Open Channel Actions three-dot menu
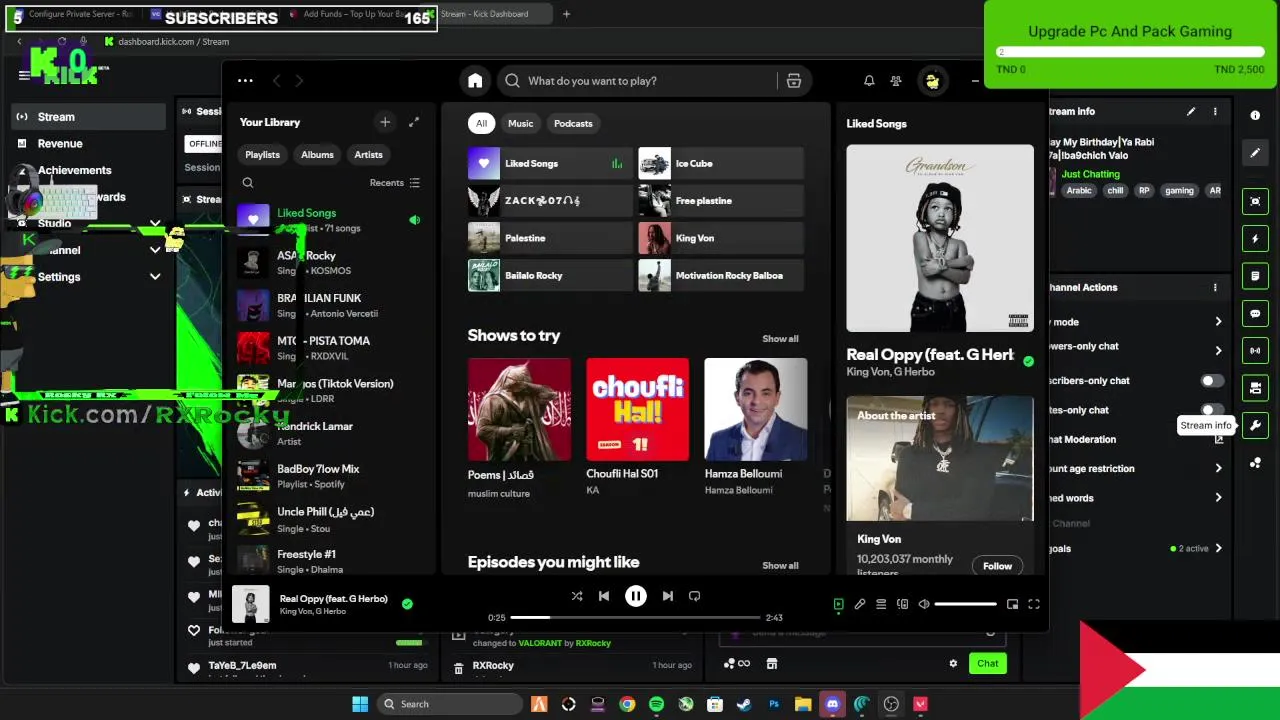1280x720 pixels. (1215, 288)
